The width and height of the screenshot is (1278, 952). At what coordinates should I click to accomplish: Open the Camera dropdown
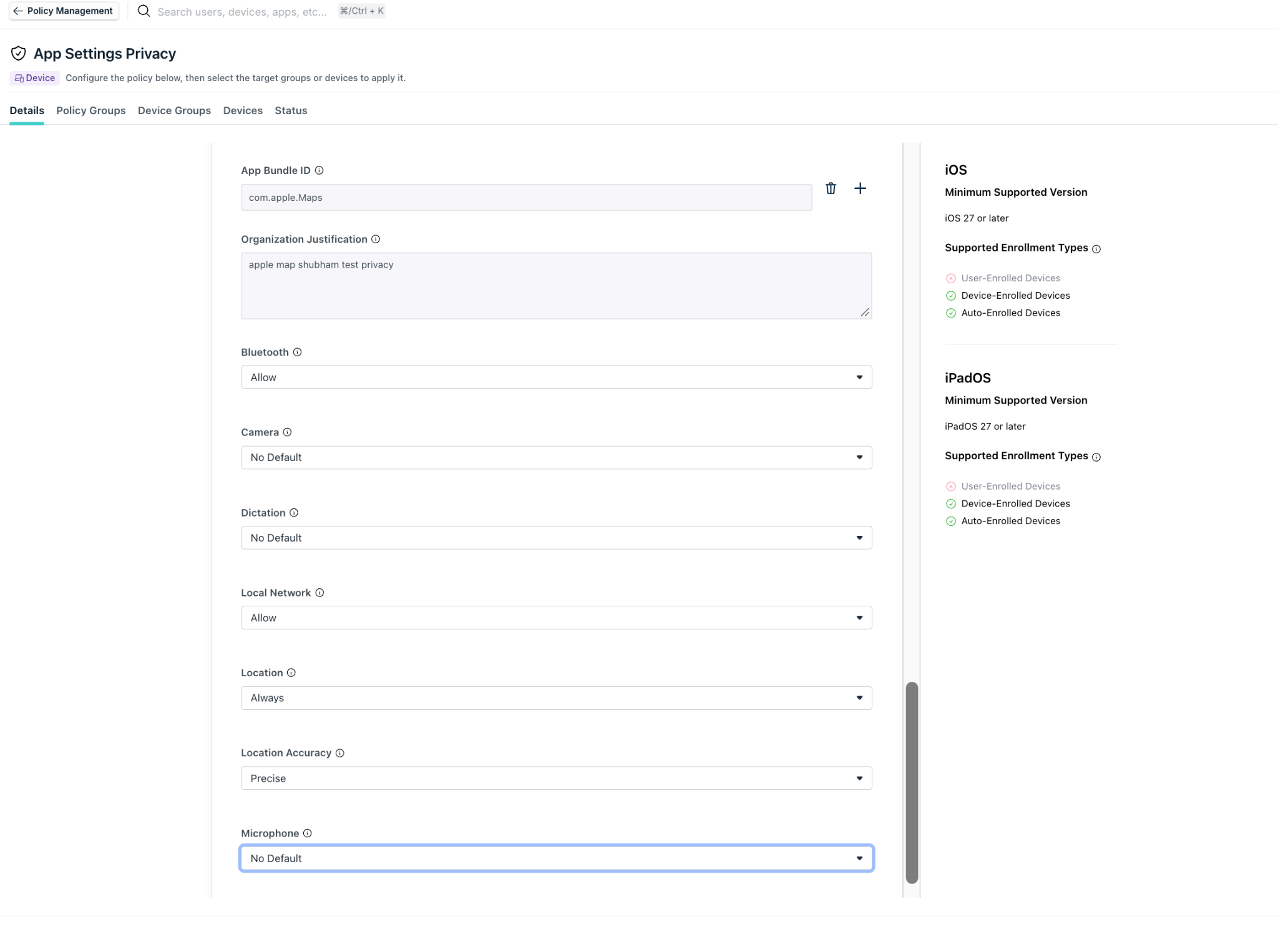click(x=556, y=457)
